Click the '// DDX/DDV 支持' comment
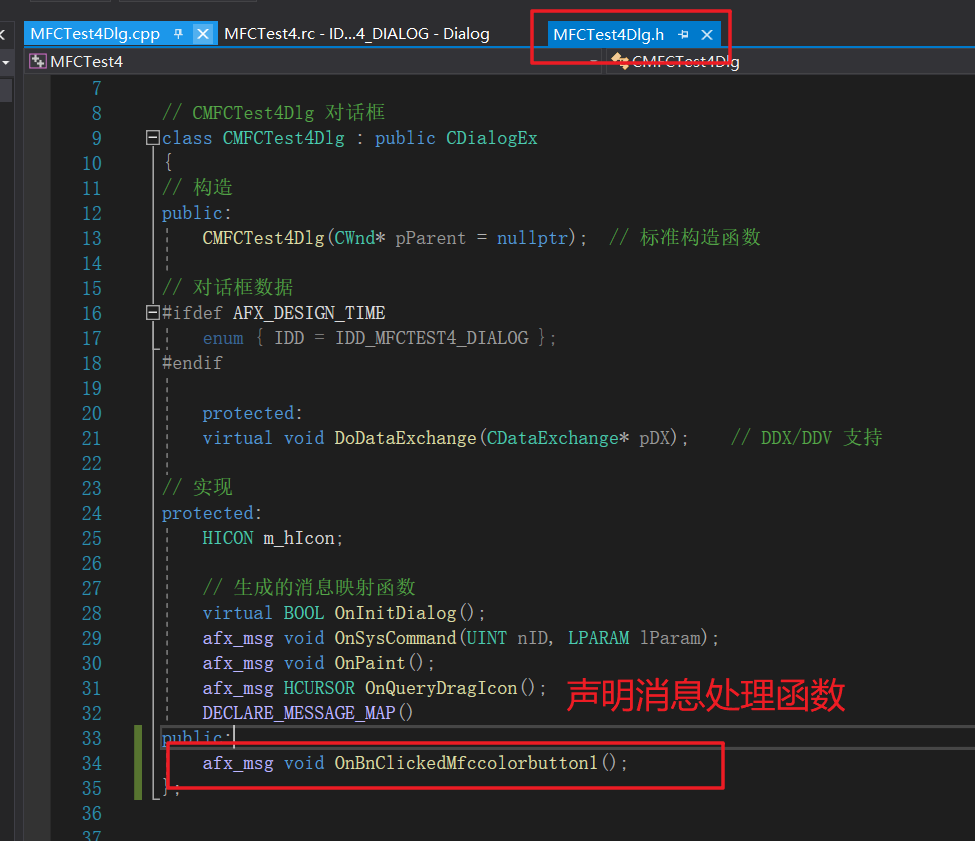 point(806,438)
